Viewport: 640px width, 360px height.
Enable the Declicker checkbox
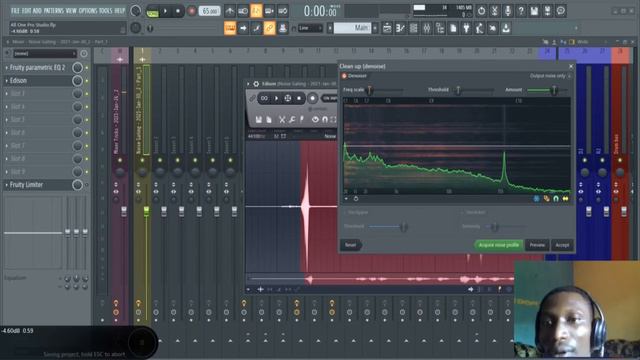pyautogui.click(x=462, y=213)
